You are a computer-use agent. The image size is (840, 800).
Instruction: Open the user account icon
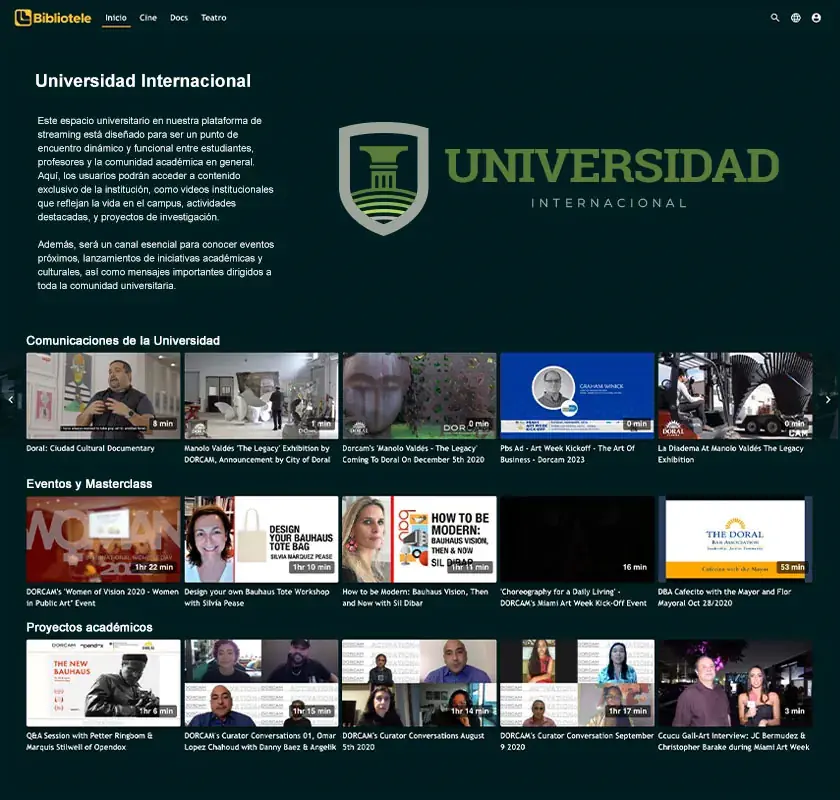pos(816,18)
